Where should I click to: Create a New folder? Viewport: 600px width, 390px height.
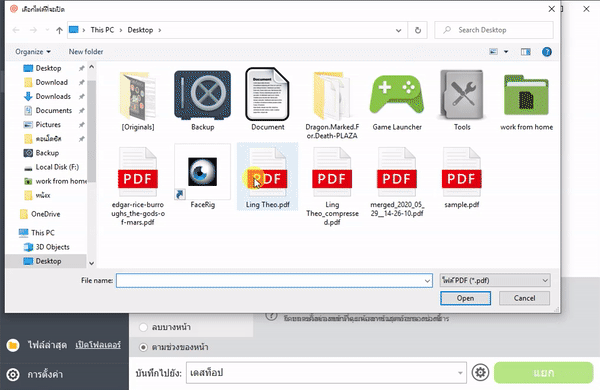click(x=86, y=52)
